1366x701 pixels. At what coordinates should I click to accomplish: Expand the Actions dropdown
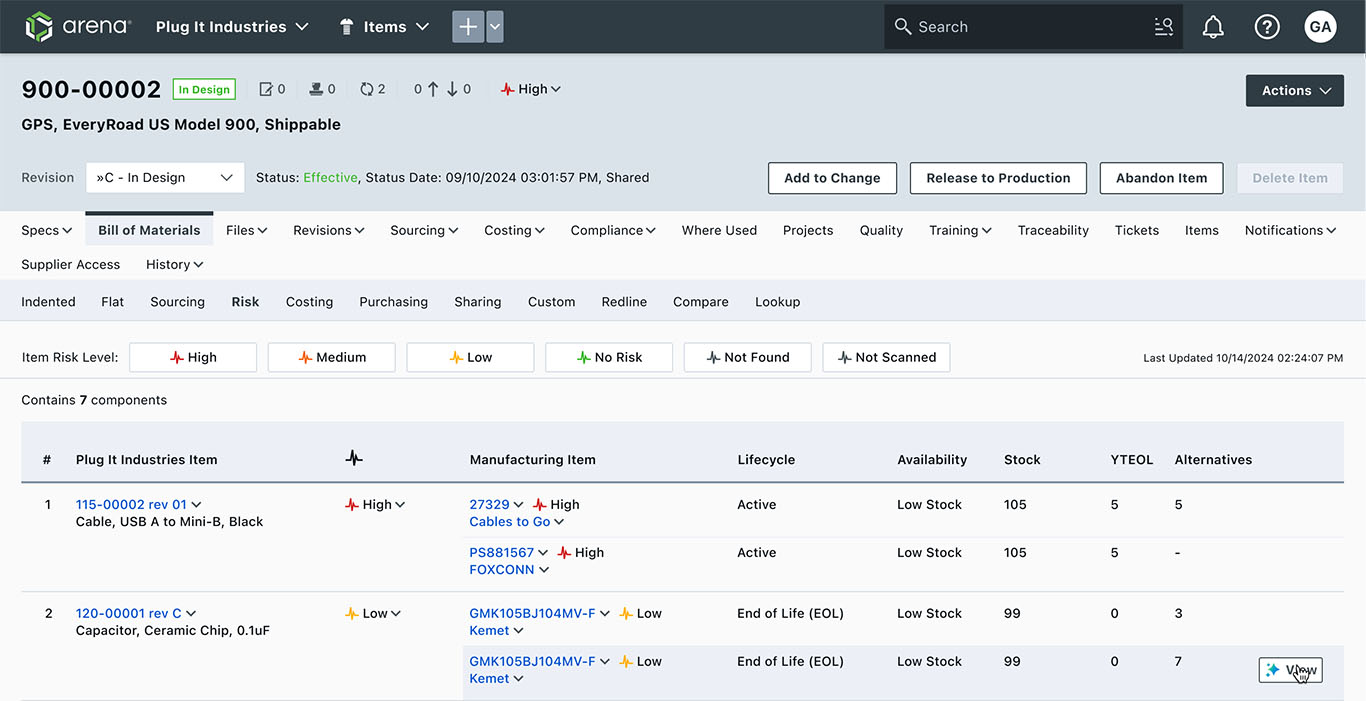1295,90
